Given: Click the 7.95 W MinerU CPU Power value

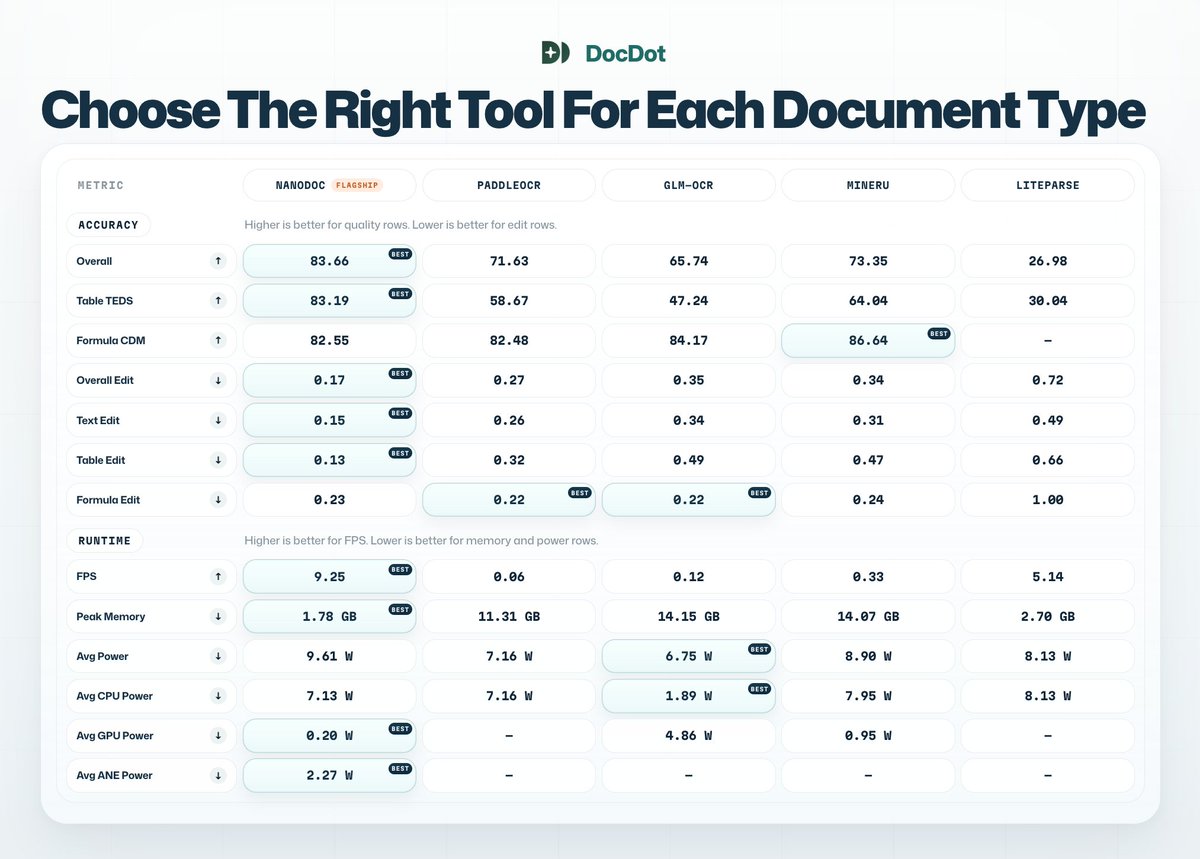Looking at the screenshot, I should [868, 696].
